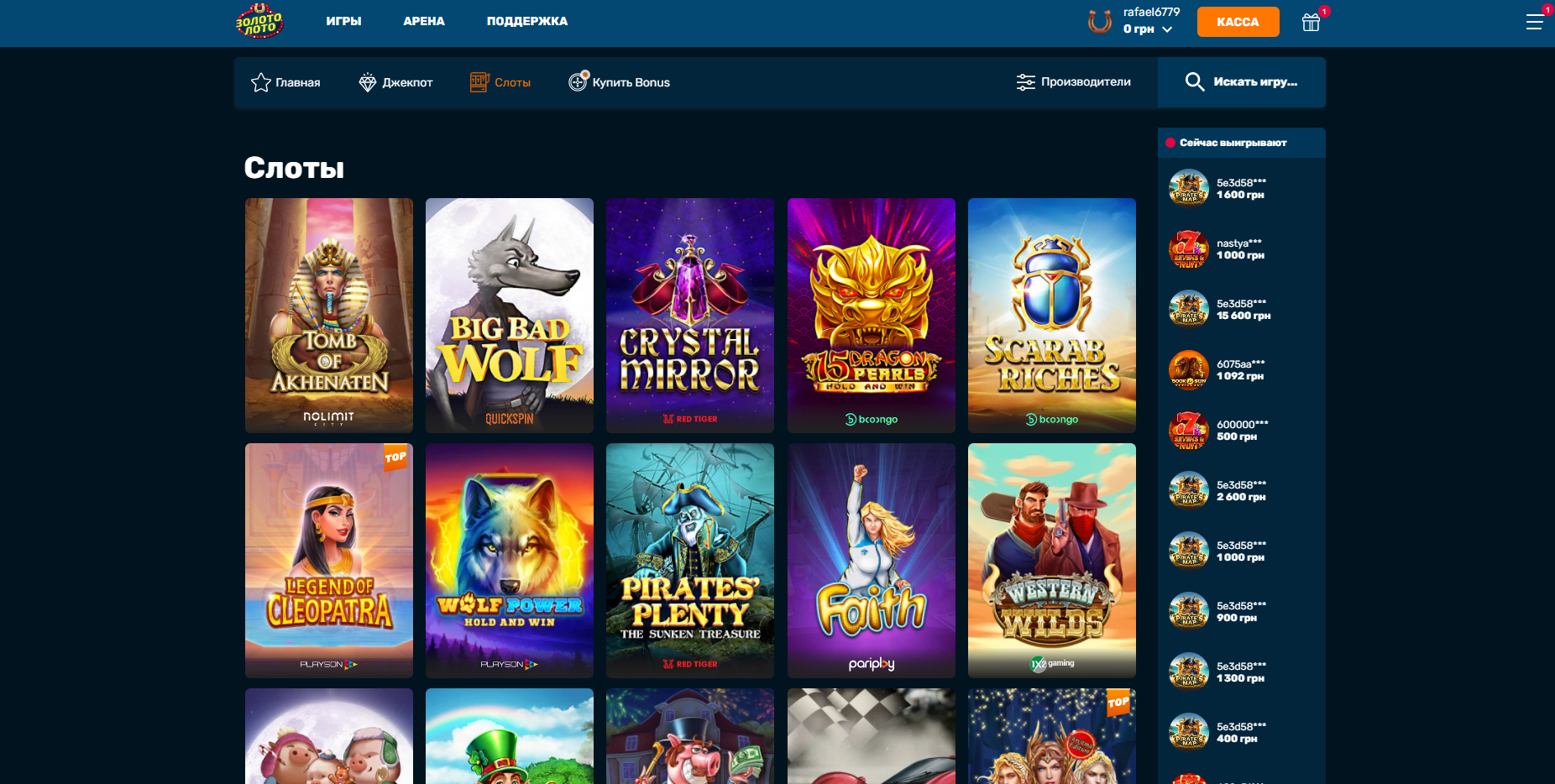Click the 400 грн winner game icon
Screen dimensions: 1555x784
click(x=1189, y=733)
